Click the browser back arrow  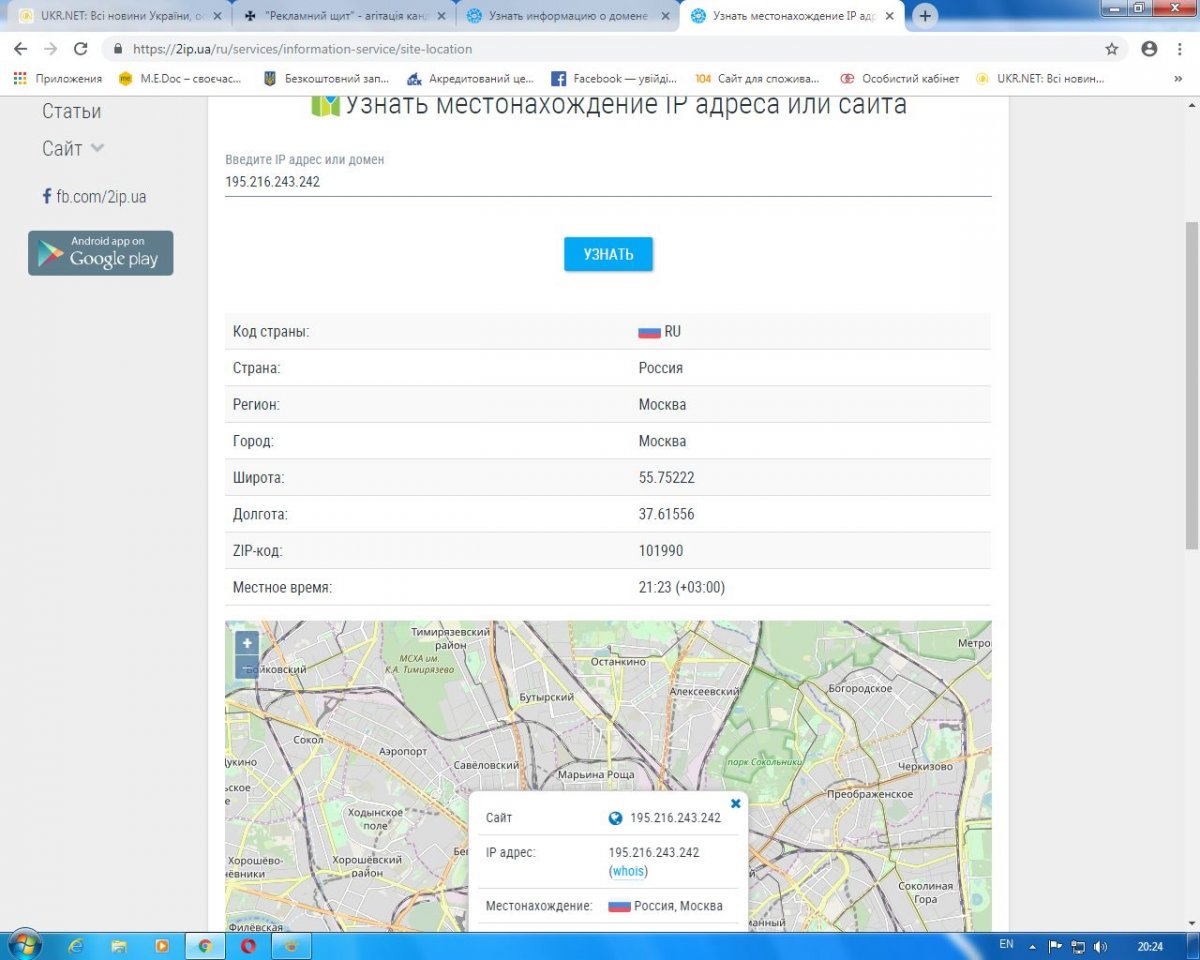(x=20, y=49)
